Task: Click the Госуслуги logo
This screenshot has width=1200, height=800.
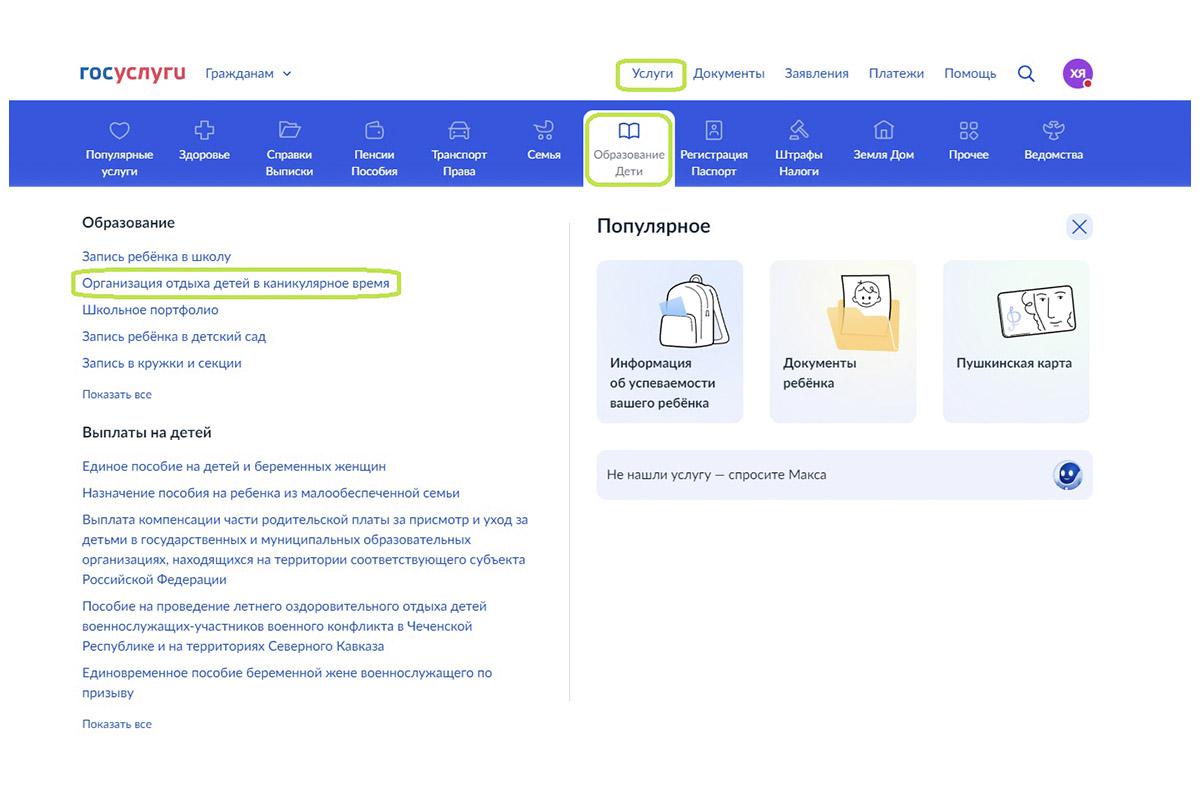Action: pyautogui.click(x=133, y=74)
